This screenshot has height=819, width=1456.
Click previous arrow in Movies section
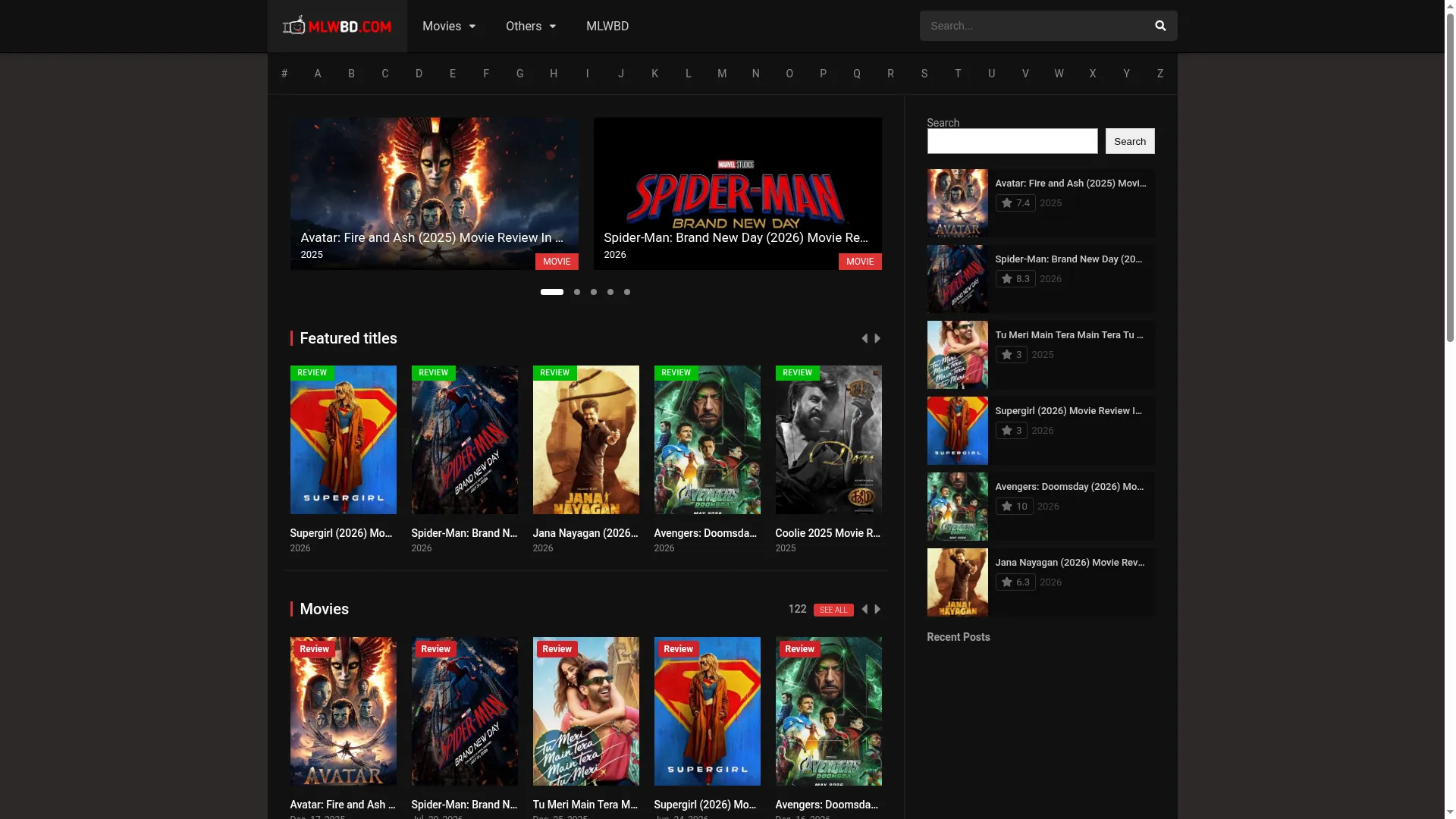click(864, 609)
